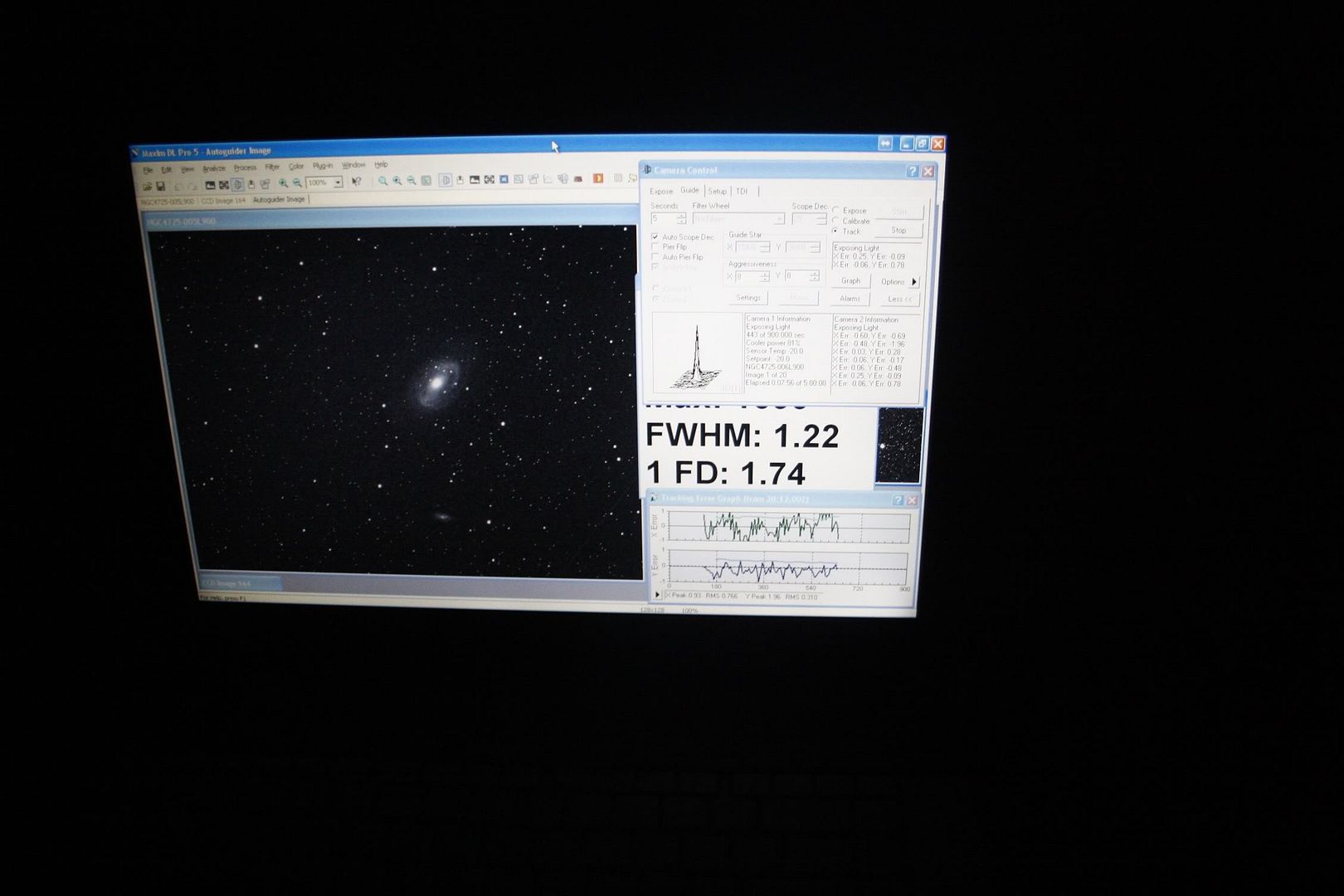Open the Edit menu
Viewport: 1344px width, 896px height.
point(166,169)
